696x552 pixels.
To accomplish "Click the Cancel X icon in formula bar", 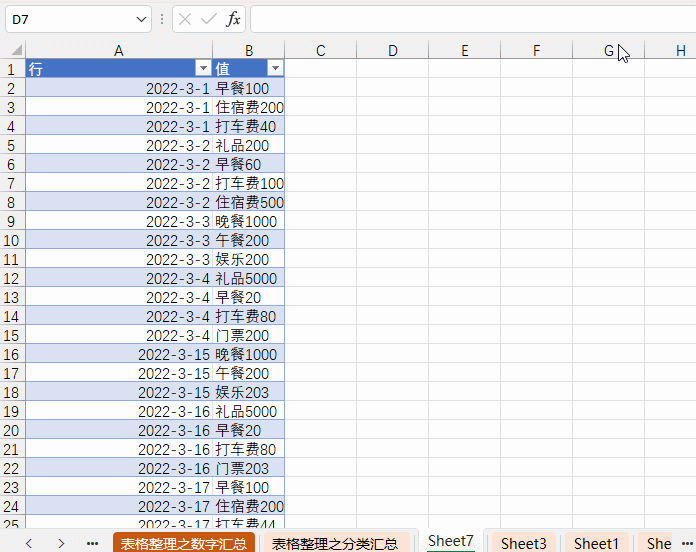I will pos(186,19).
